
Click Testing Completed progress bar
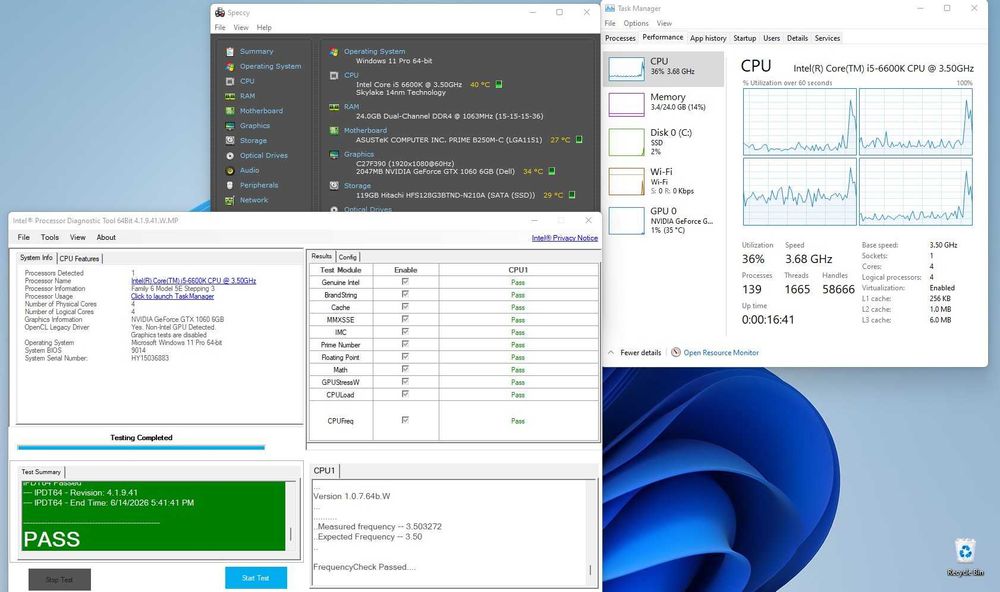tap(141, 448)
